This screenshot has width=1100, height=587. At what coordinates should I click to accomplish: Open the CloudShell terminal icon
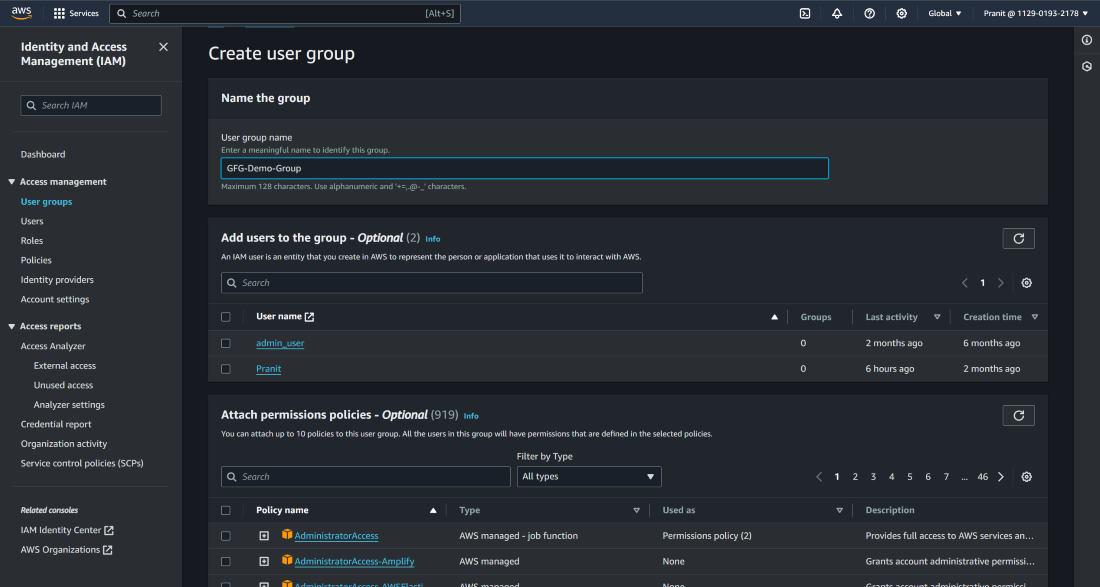point(805,13)
